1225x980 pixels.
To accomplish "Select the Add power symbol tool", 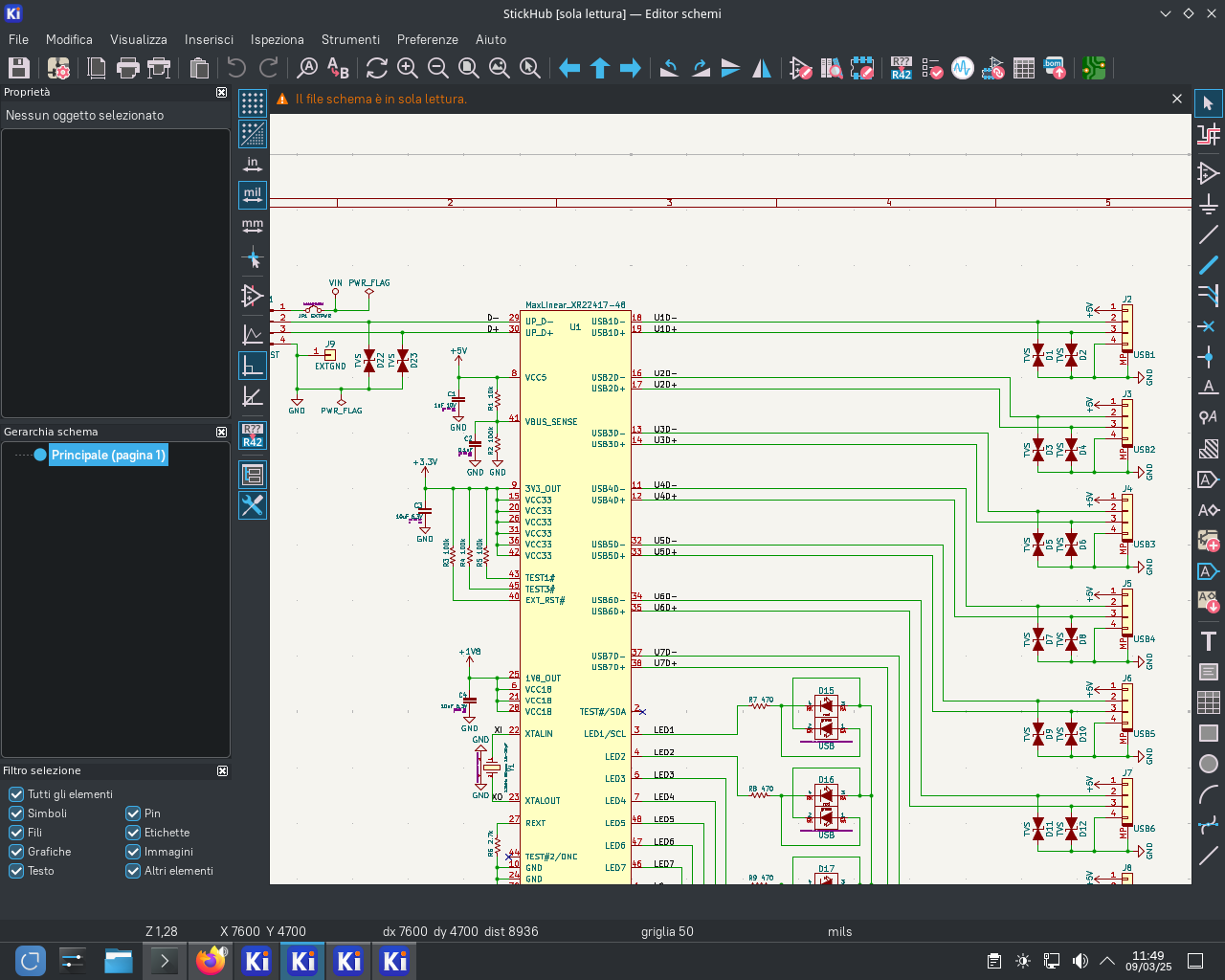I will (x=1209, y=204).
